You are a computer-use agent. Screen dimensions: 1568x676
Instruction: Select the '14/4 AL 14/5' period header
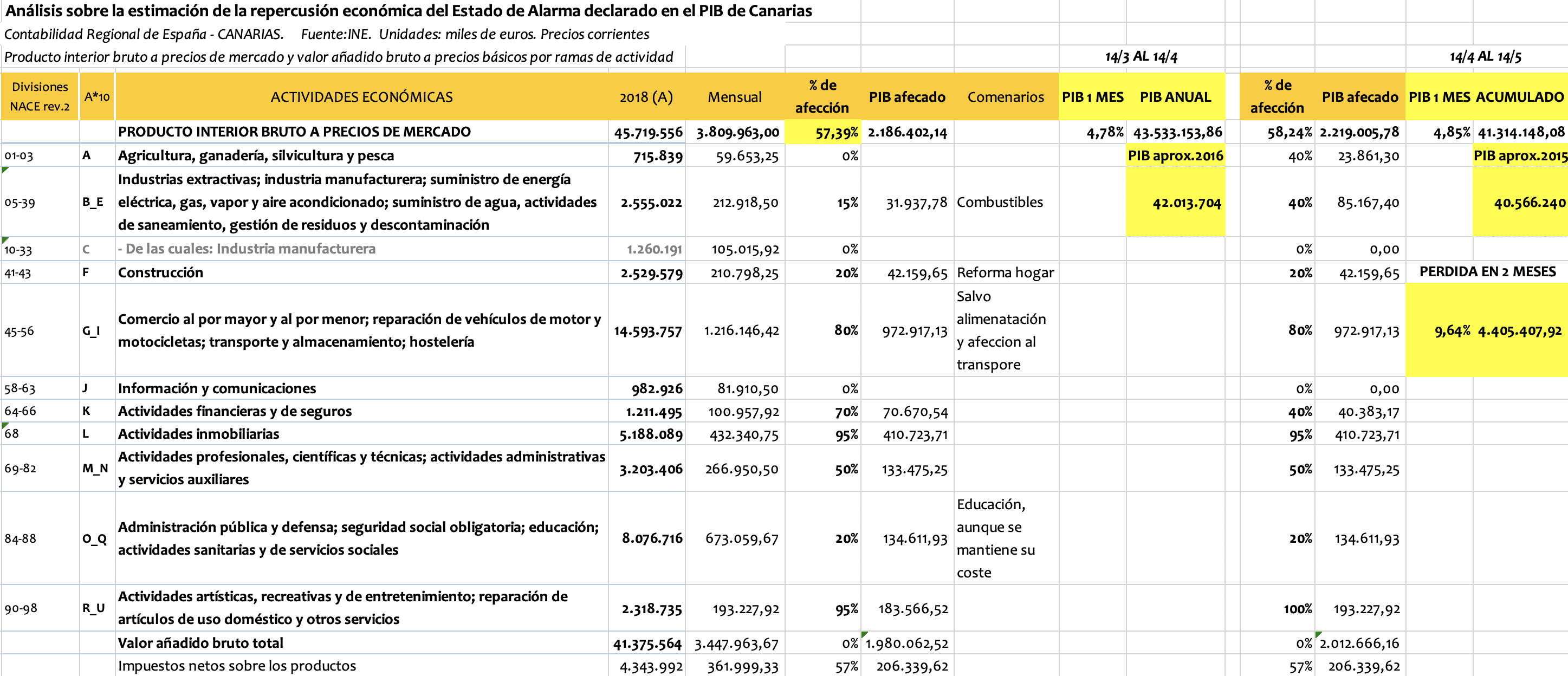(1485, 56)
